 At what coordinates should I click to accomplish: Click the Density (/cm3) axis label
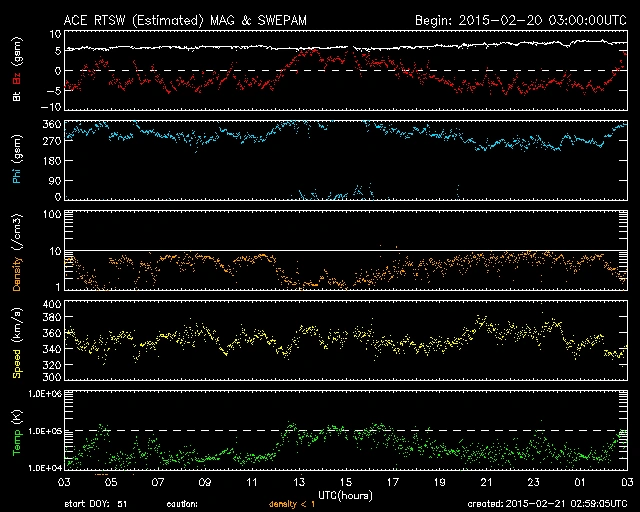[15, 255]
